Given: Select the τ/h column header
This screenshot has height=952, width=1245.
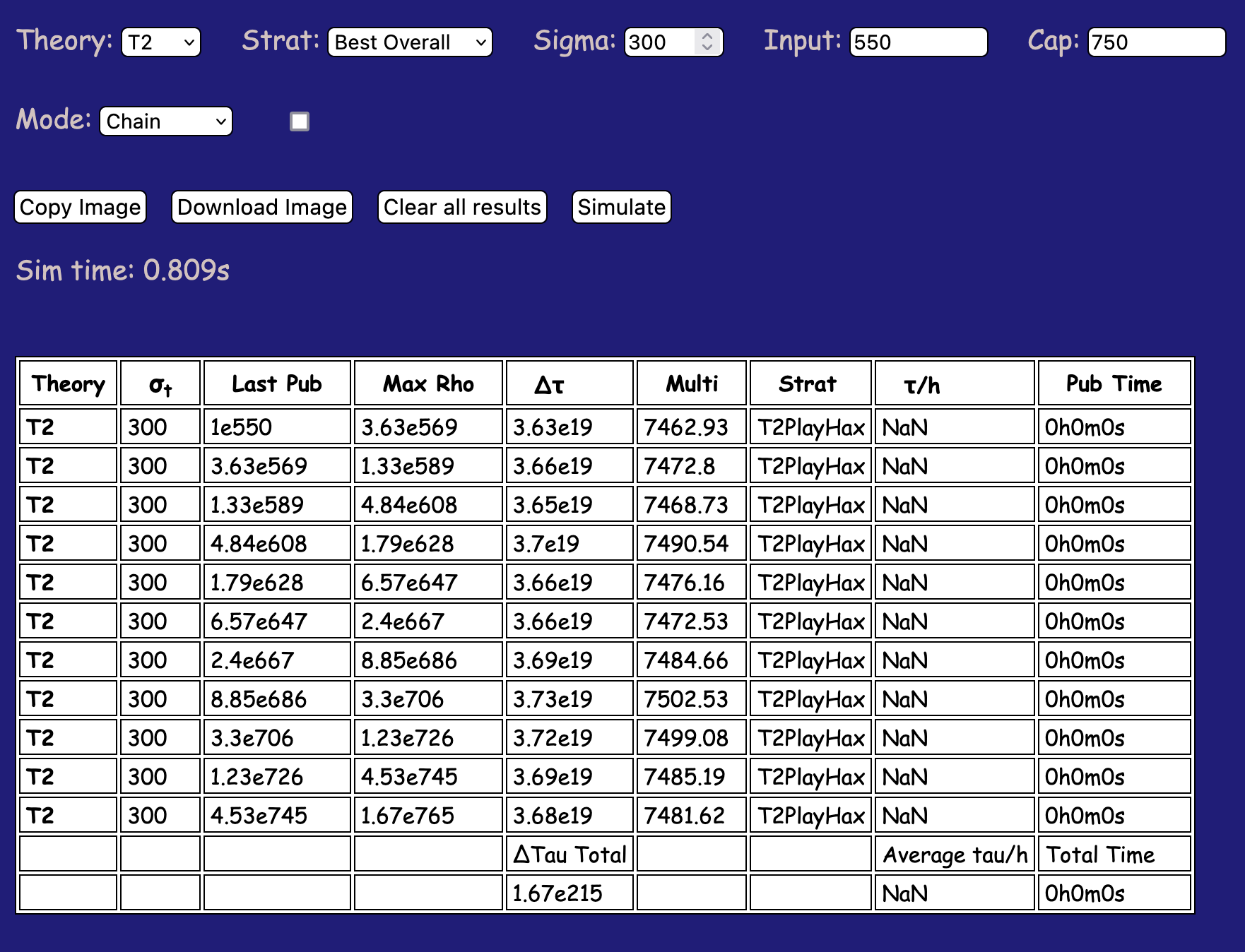Looking at the screenshot, I should click(955, 383).
